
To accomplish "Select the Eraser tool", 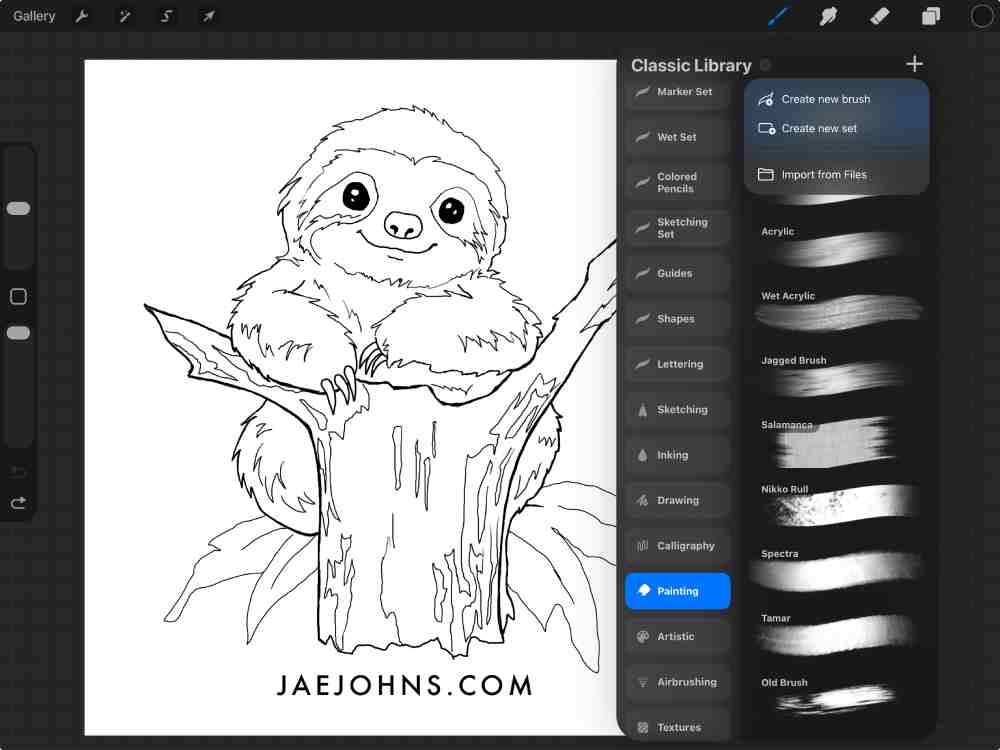I will click(879, 16).
